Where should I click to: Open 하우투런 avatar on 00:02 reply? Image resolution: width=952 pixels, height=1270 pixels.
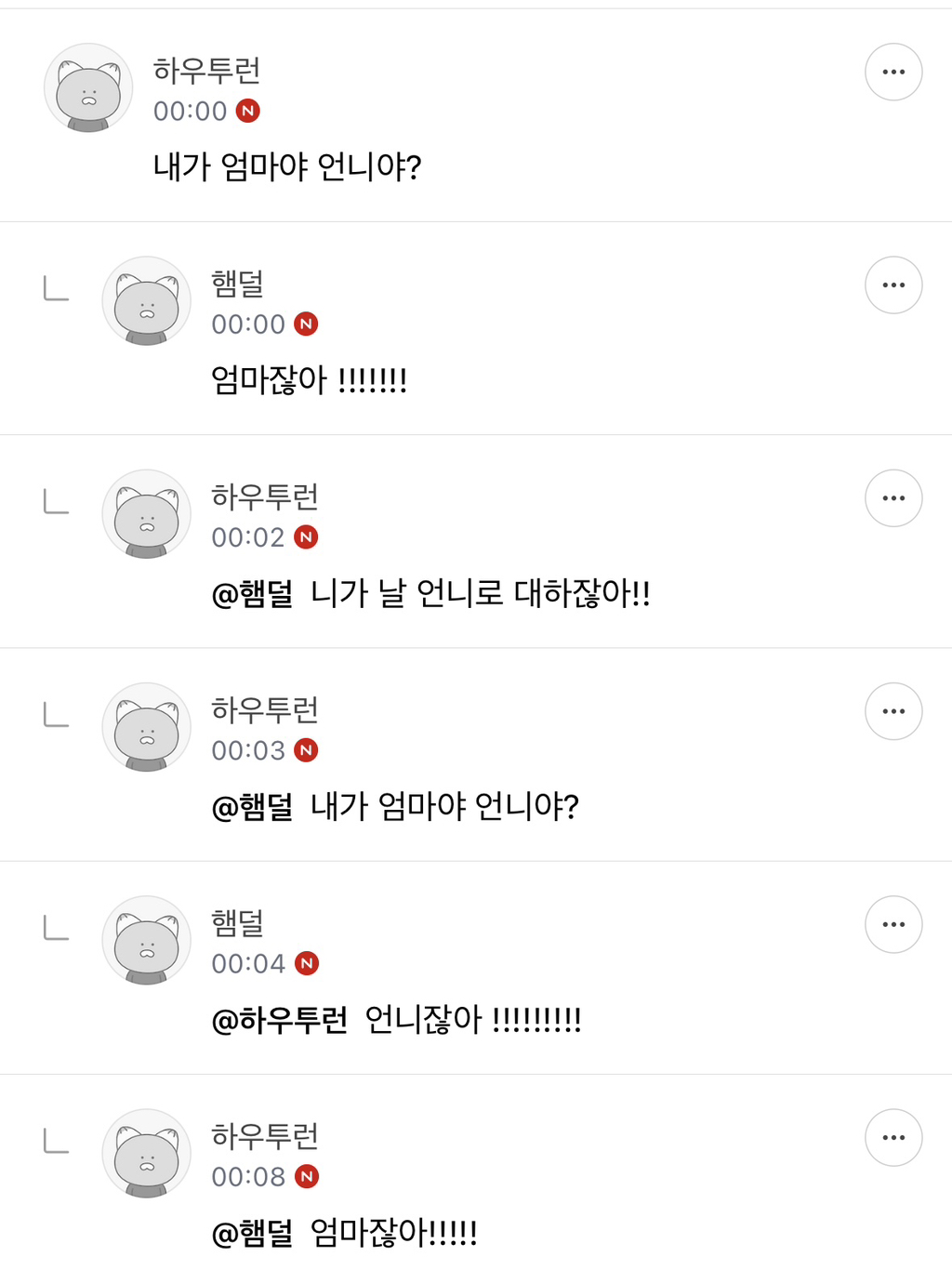[x=146, y=514]
